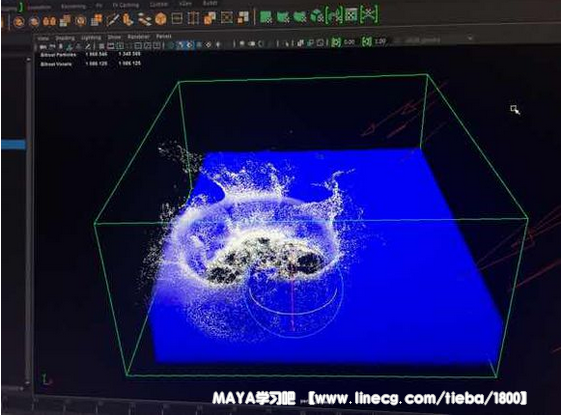This screenshot has width=564, height=415.
Task: Click the paired orange bodies shelf icon
Action: pos(50,21)
